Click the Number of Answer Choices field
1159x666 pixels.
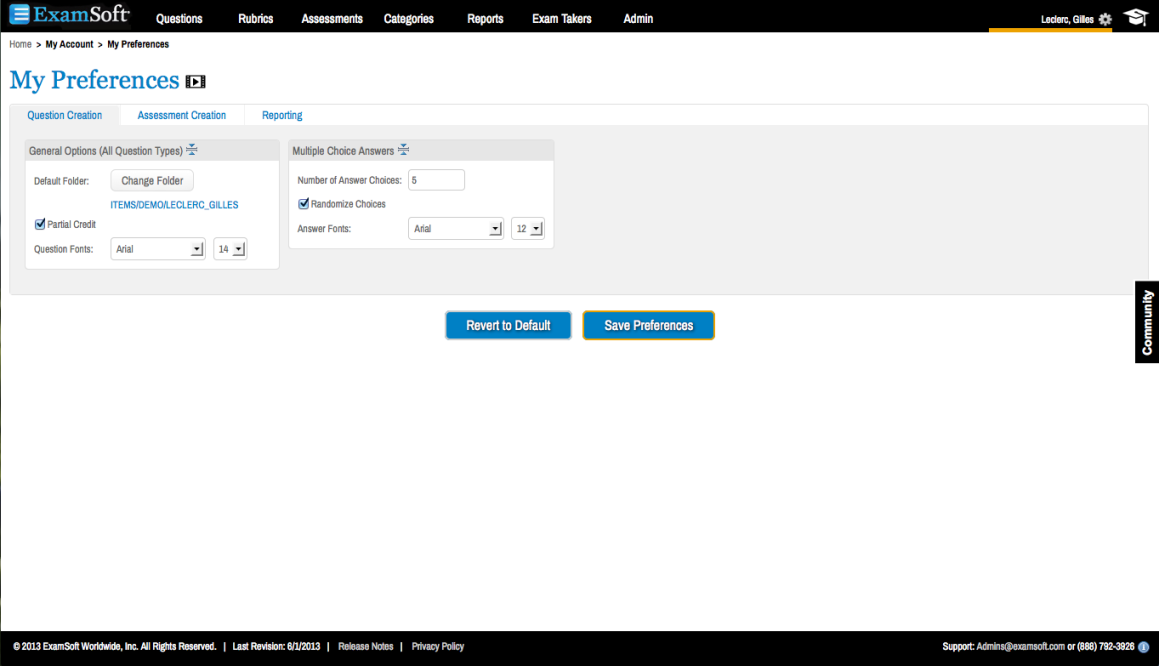436,180
